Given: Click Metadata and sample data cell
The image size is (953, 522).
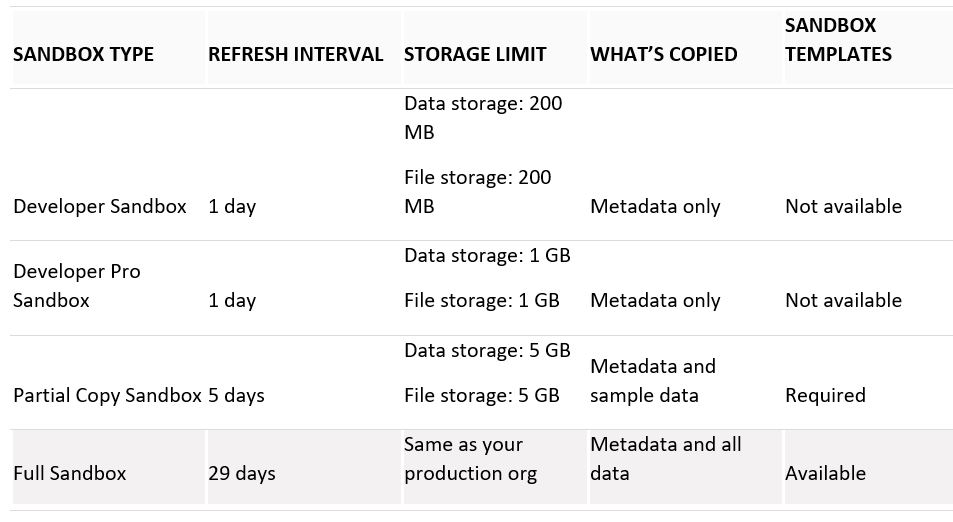Looking at the screenshot, I should (x=653, y=381).
